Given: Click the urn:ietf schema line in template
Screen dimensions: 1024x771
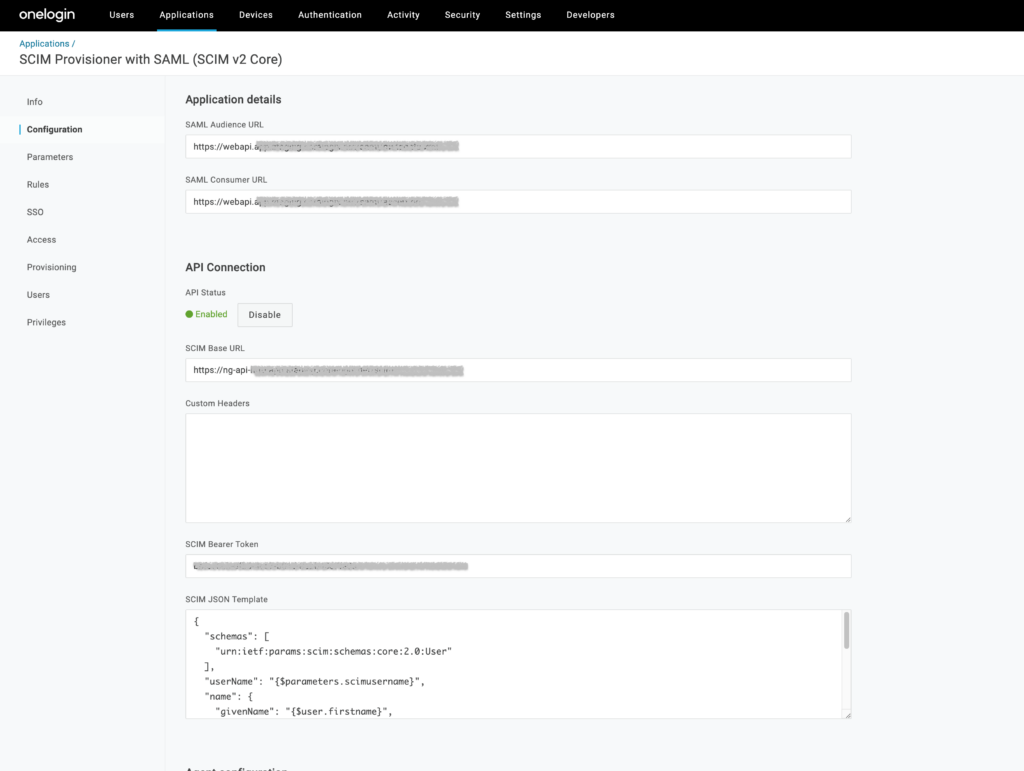Looking at the screenshot, I should (333, 652).
